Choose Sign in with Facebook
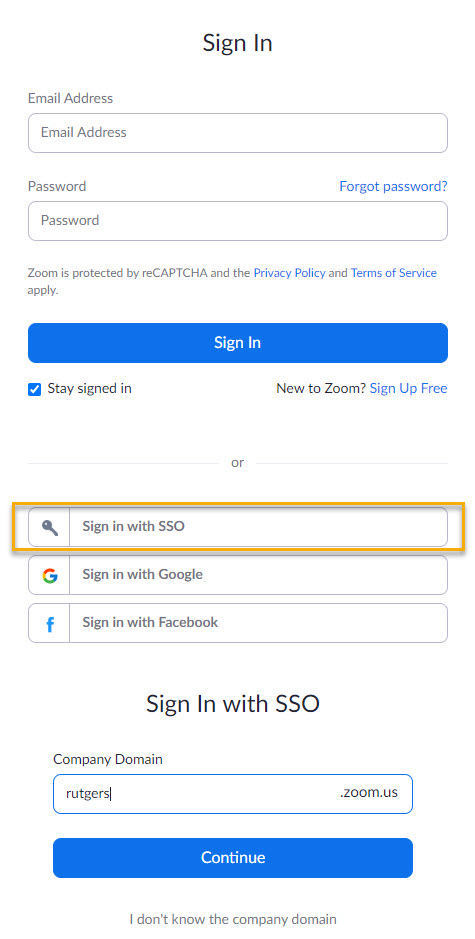Image resolution: width=475 pixels, height=939 pixels. click(x=238, y=623)
